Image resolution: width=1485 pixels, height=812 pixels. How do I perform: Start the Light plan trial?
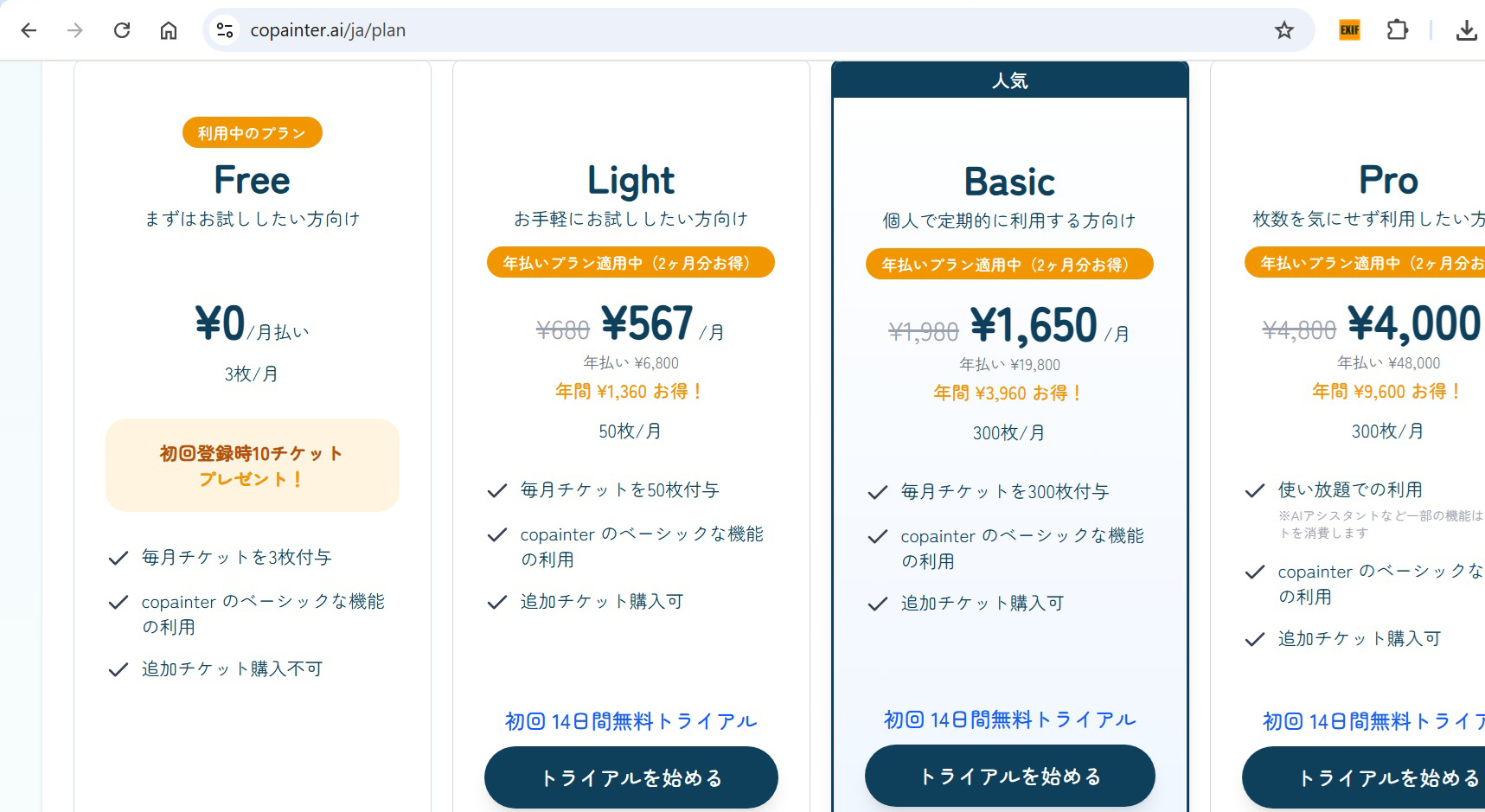(630, 777)
